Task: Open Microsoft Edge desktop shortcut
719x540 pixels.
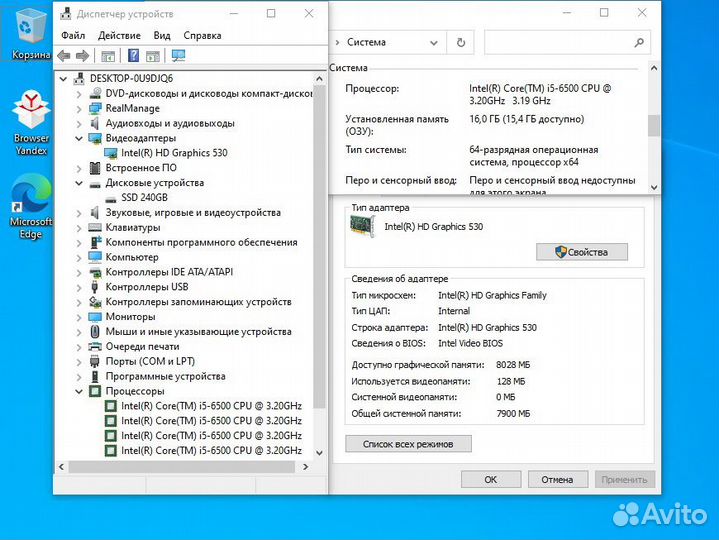Action: click(x=31, y=206)
